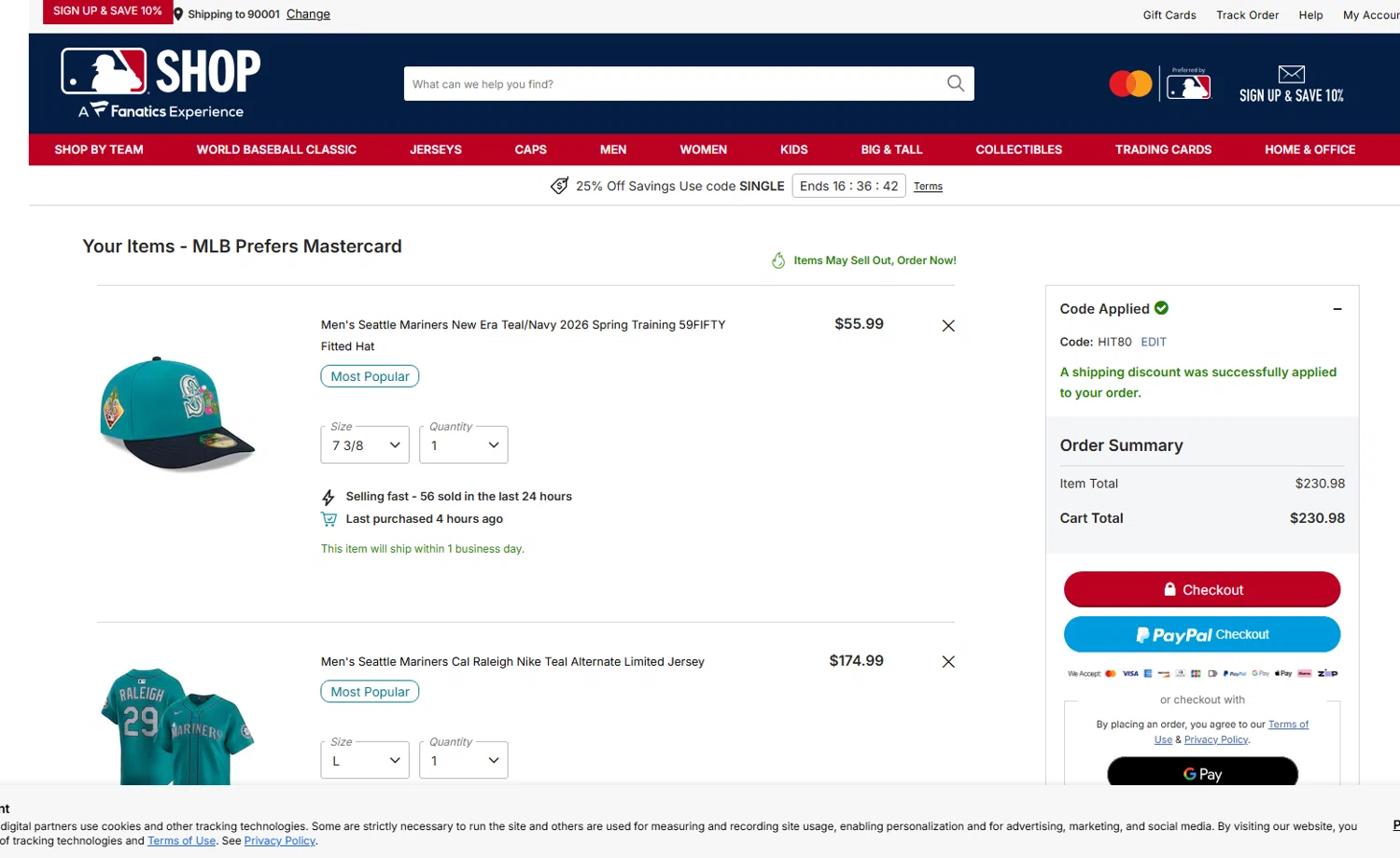This screenshot has height=858, width=1400.
Task: Click the Cart Total $230.98 value
Action: point(1317,518)
